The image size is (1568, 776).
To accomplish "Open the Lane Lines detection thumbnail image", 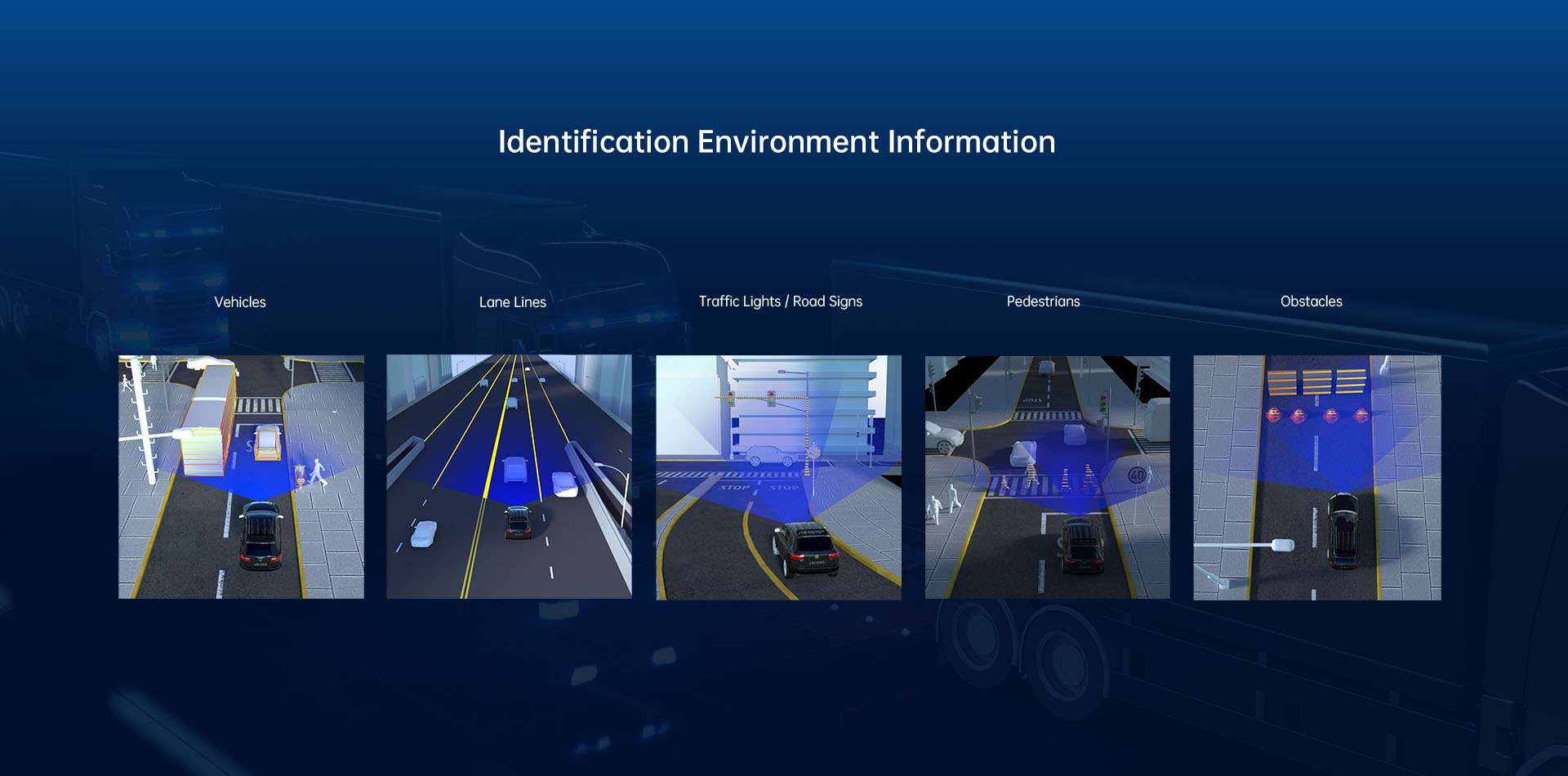I will click(x=509, y=477).
